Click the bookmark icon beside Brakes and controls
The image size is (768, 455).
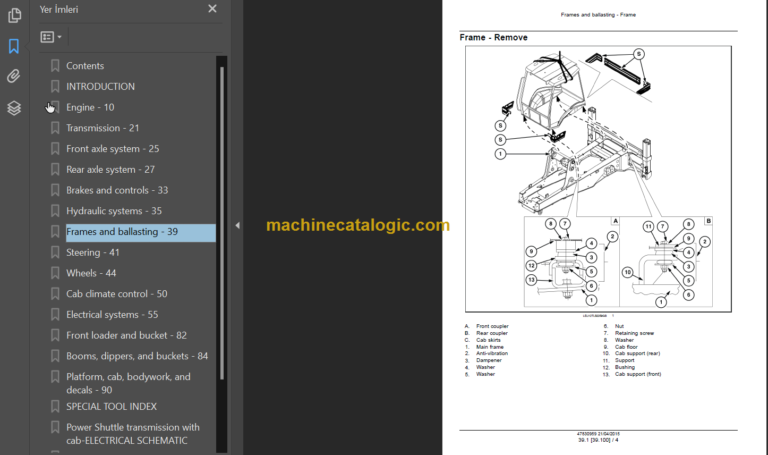[55, 190]
